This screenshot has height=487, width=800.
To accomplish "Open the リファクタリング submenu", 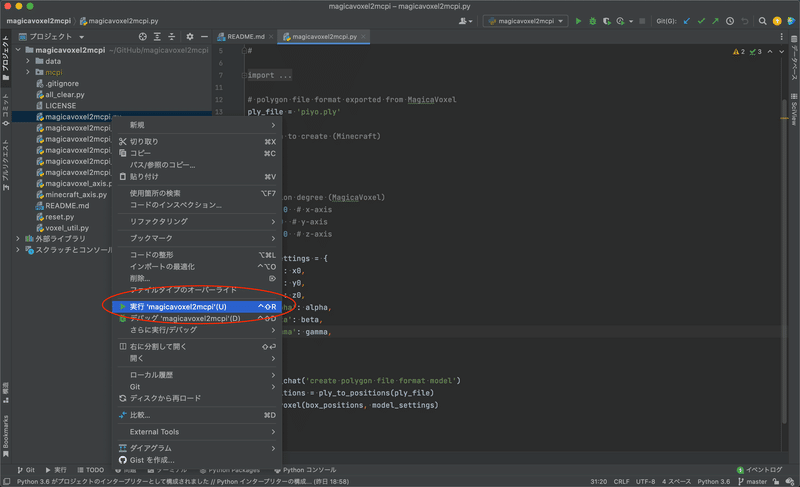I will click(x=197, y=221).
